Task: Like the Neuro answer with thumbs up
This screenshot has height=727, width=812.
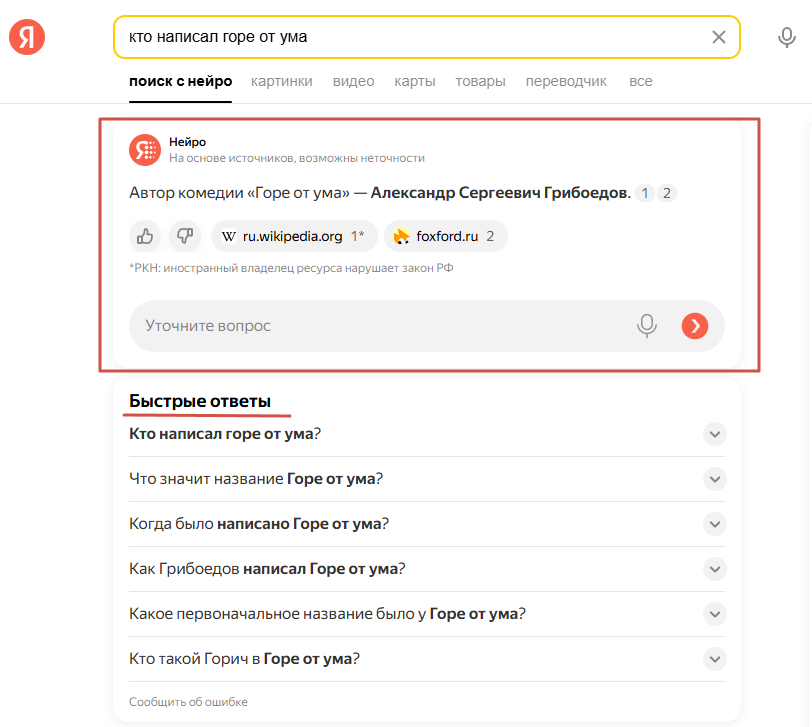Action: (145, 236)
